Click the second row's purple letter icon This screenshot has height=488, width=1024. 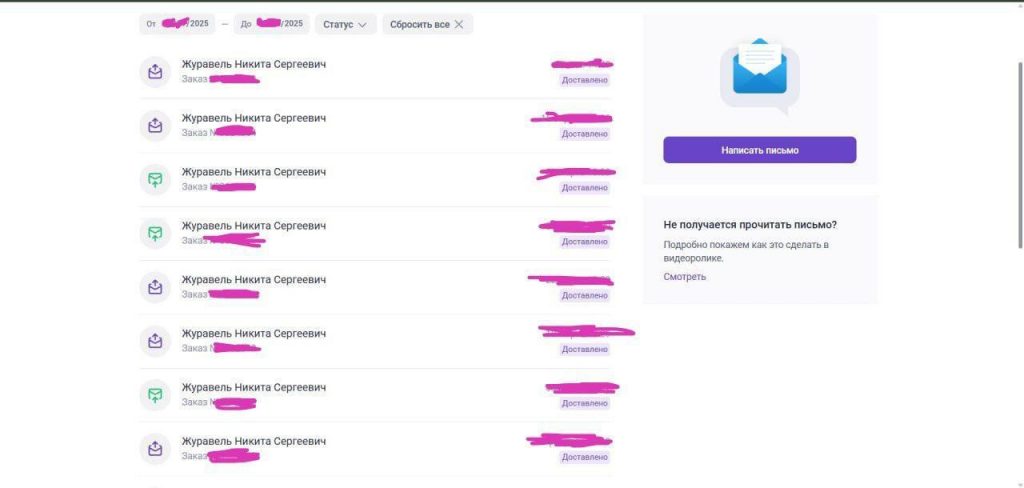pyautogui.click(x=155, y=125)
